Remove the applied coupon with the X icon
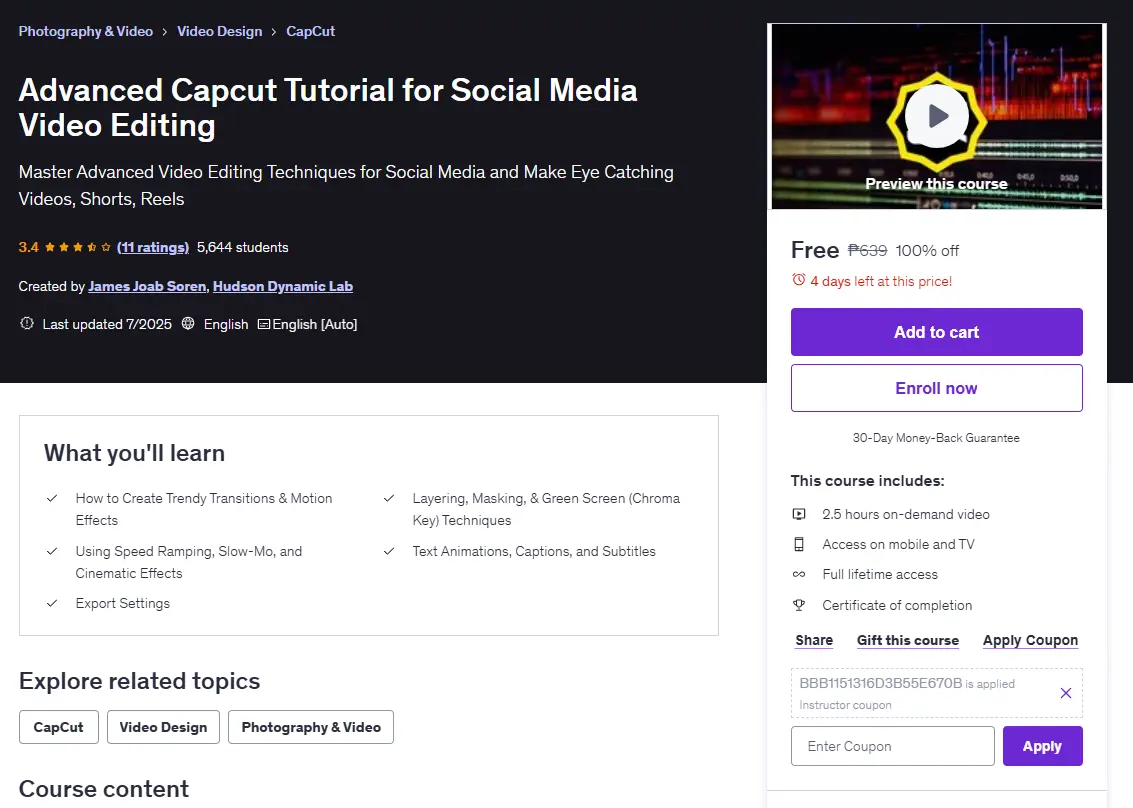The width and height of the screenshot is (1133, 808). point(1065,693)
